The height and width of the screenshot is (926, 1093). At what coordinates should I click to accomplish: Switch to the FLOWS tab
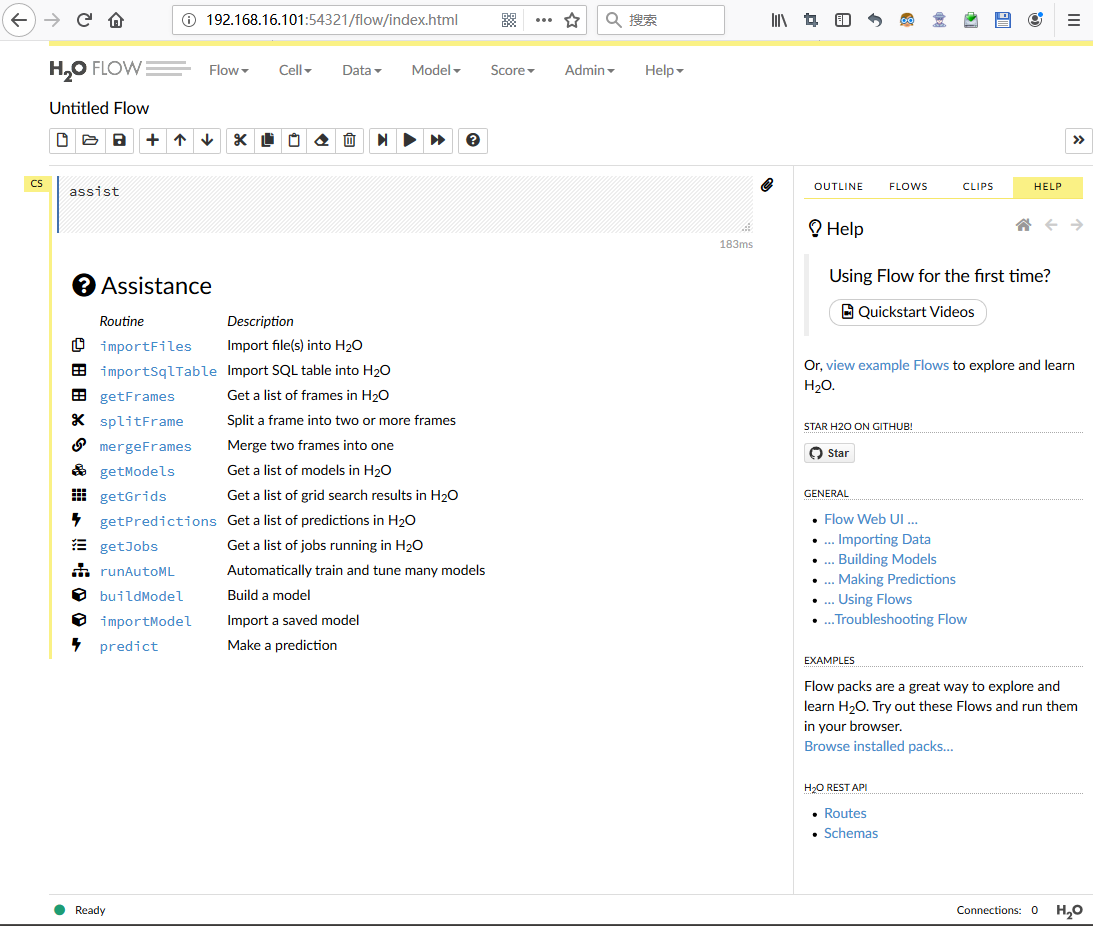coord(908,186)
